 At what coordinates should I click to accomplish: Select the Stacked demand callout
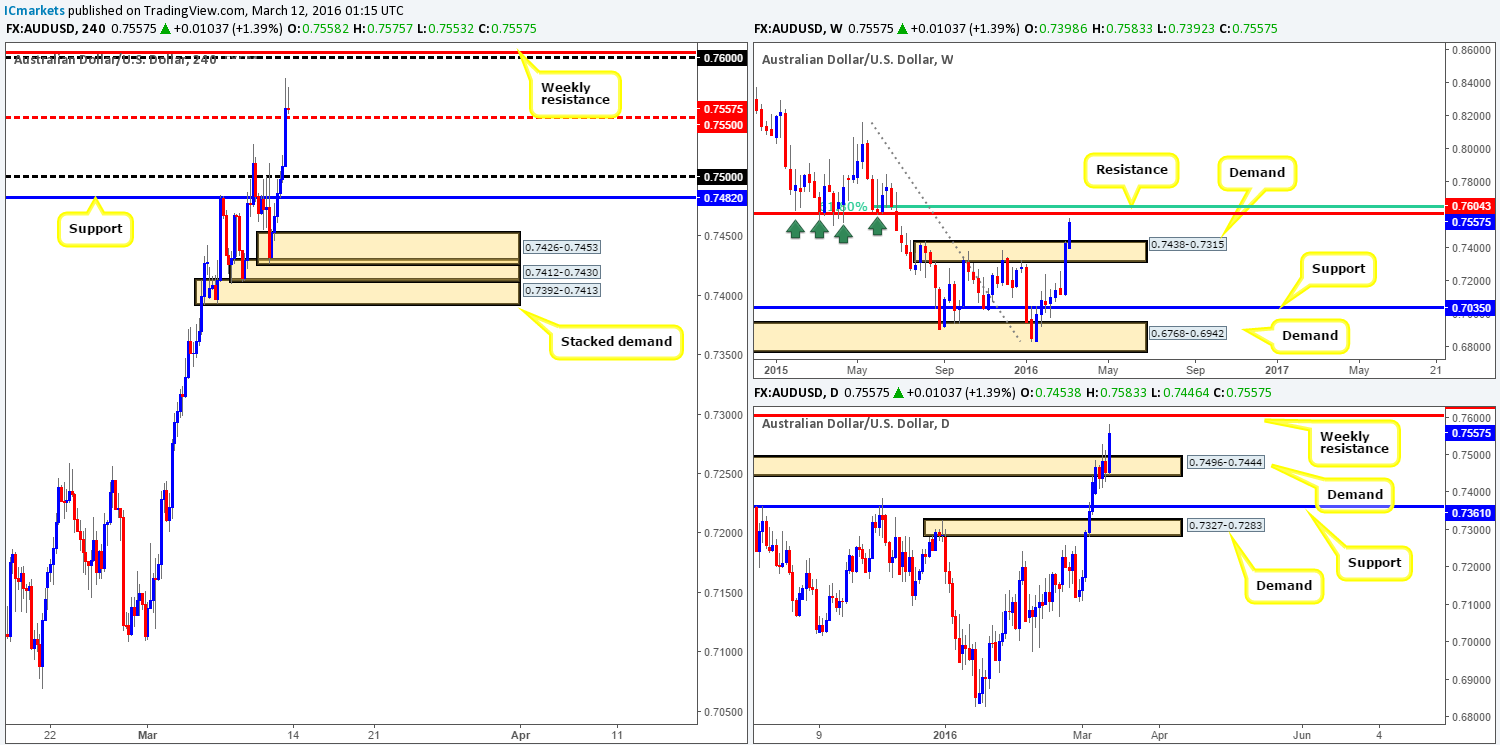(x=615, y=343)
